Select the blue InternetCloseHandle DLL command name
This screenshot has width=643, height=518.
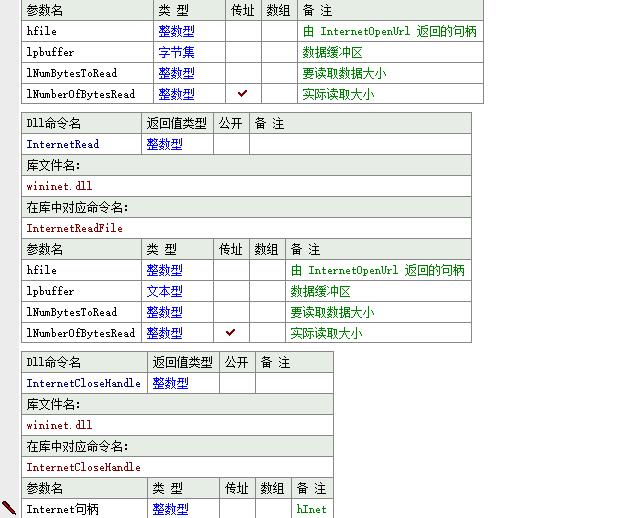(84, 383)
